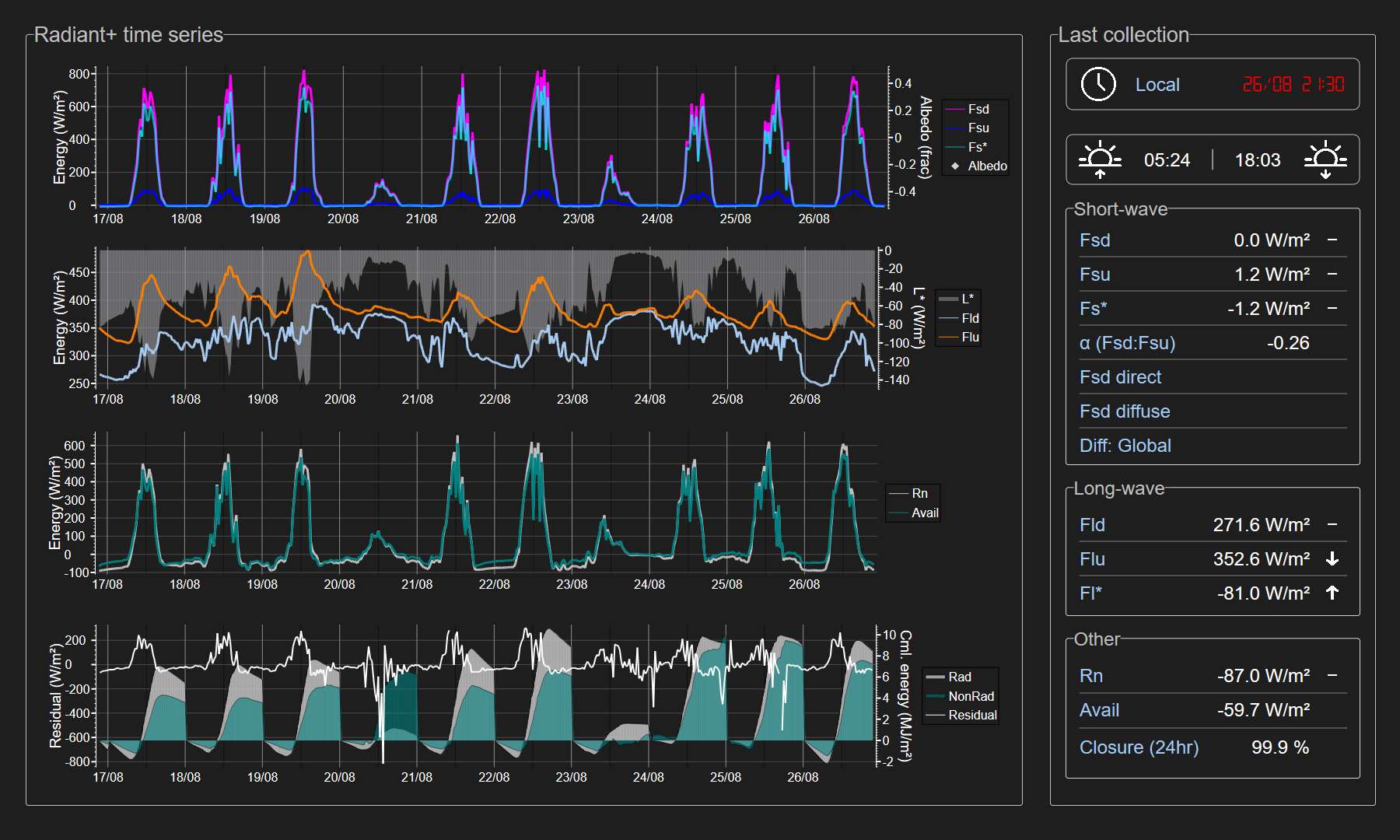The image size is (1400, 840).
Task: Click the steady trend dash beside Fsd value
Action: 1332,240
